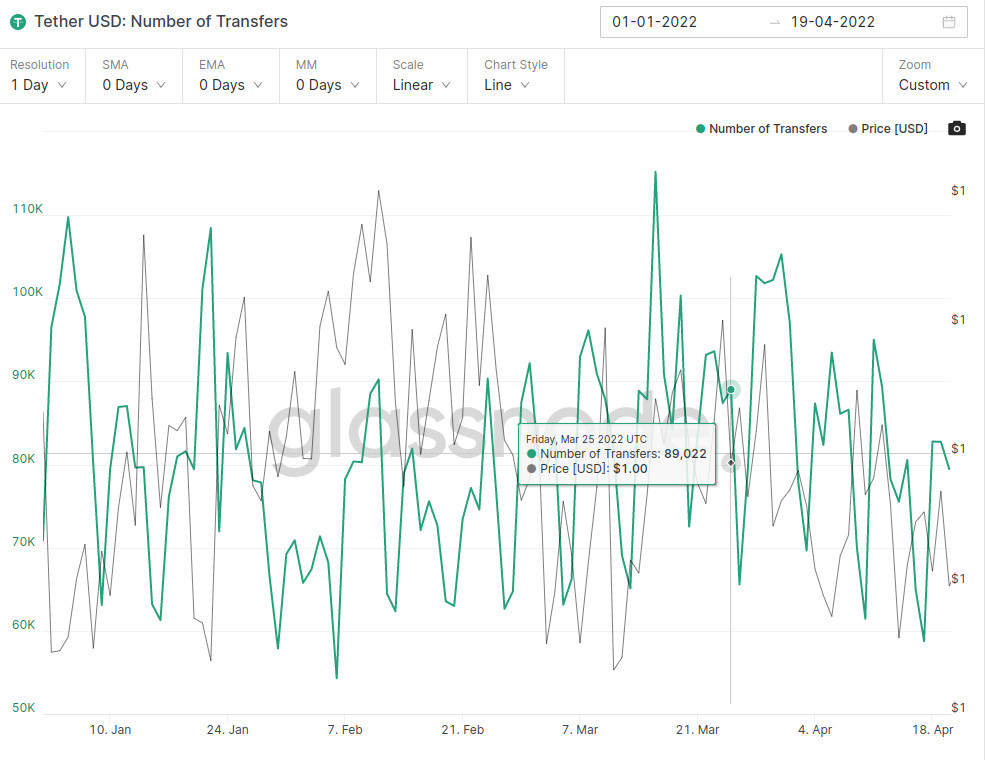The image size is (985, 760).
Task: Click the 7. Mar x-axis label
Action: (x=580, y=730)
